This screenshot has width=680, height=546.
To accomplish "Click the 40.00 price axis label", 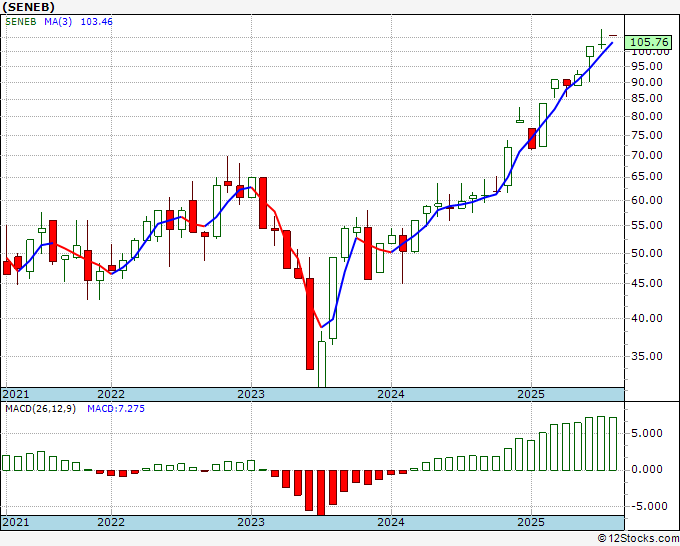I will tap(647, 318).
